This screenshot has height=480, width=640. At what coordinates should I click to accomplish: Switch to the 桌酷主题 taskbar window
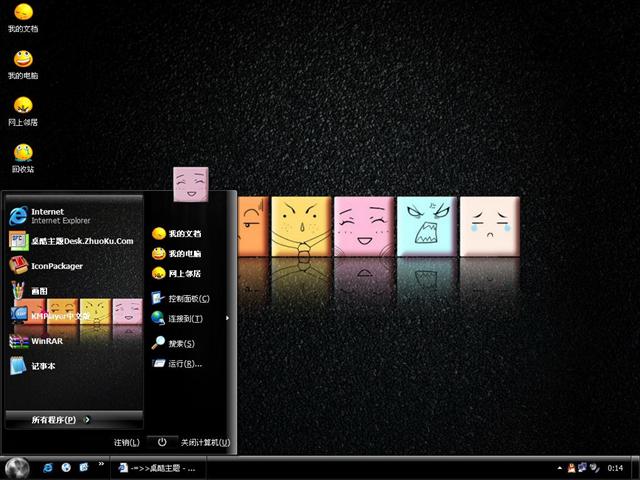[160, 467]
